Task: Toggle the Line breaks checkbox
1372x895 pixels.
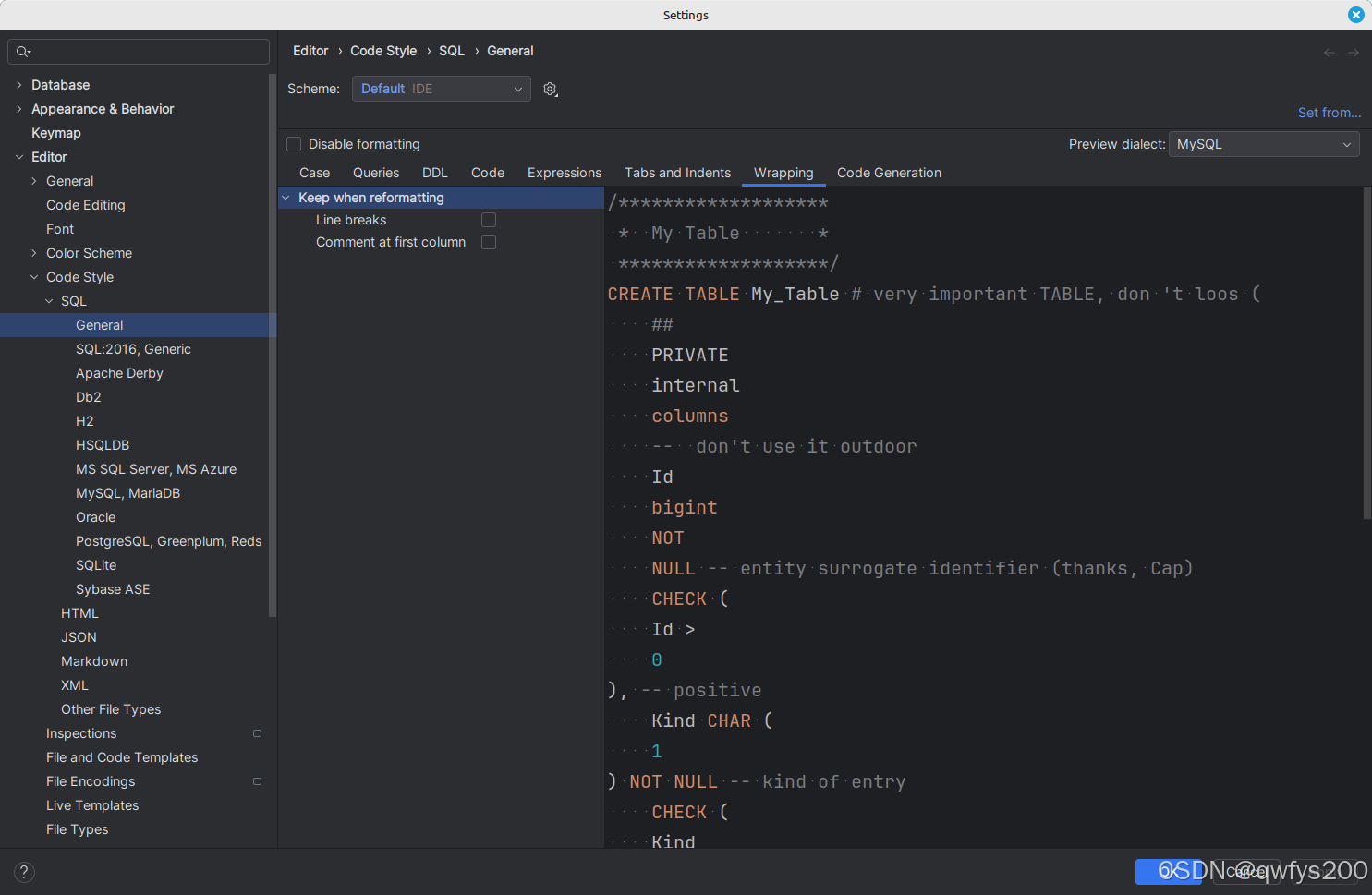Action: click(489, 220)
